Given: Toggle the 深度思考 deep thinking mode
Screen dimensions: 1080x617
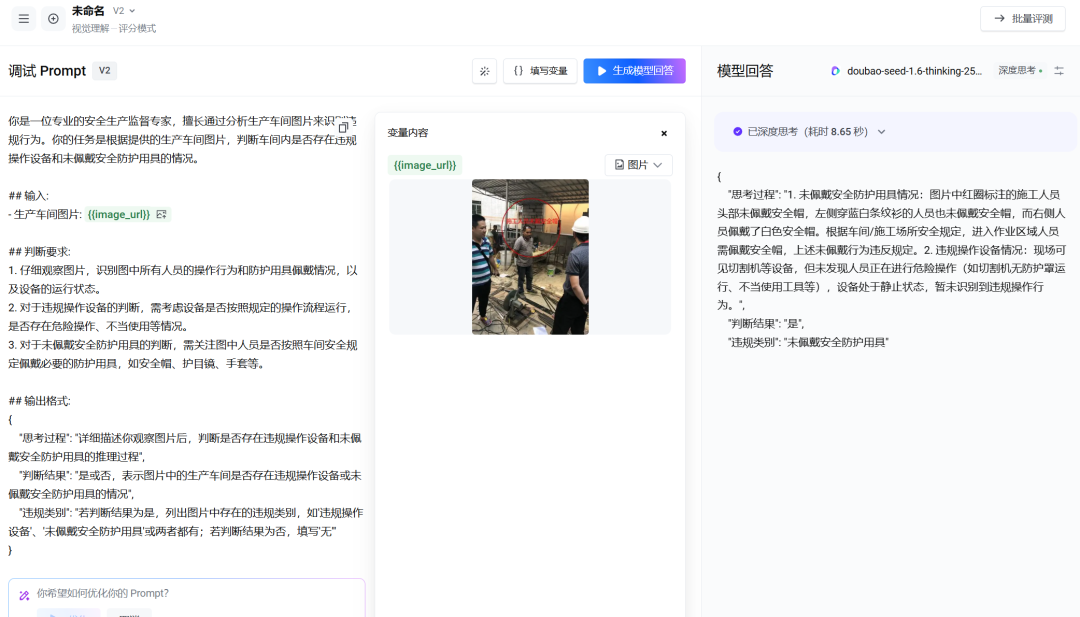Looking at the screenshot, I should tap(1020, 71).
